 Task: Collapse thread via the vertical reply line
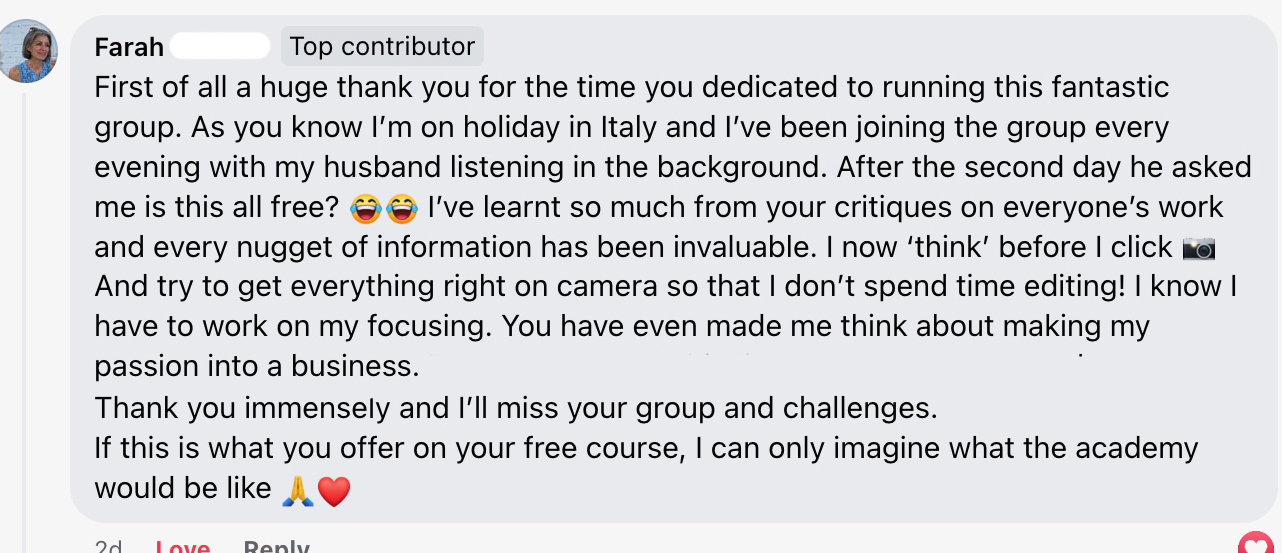coord(24,300)
